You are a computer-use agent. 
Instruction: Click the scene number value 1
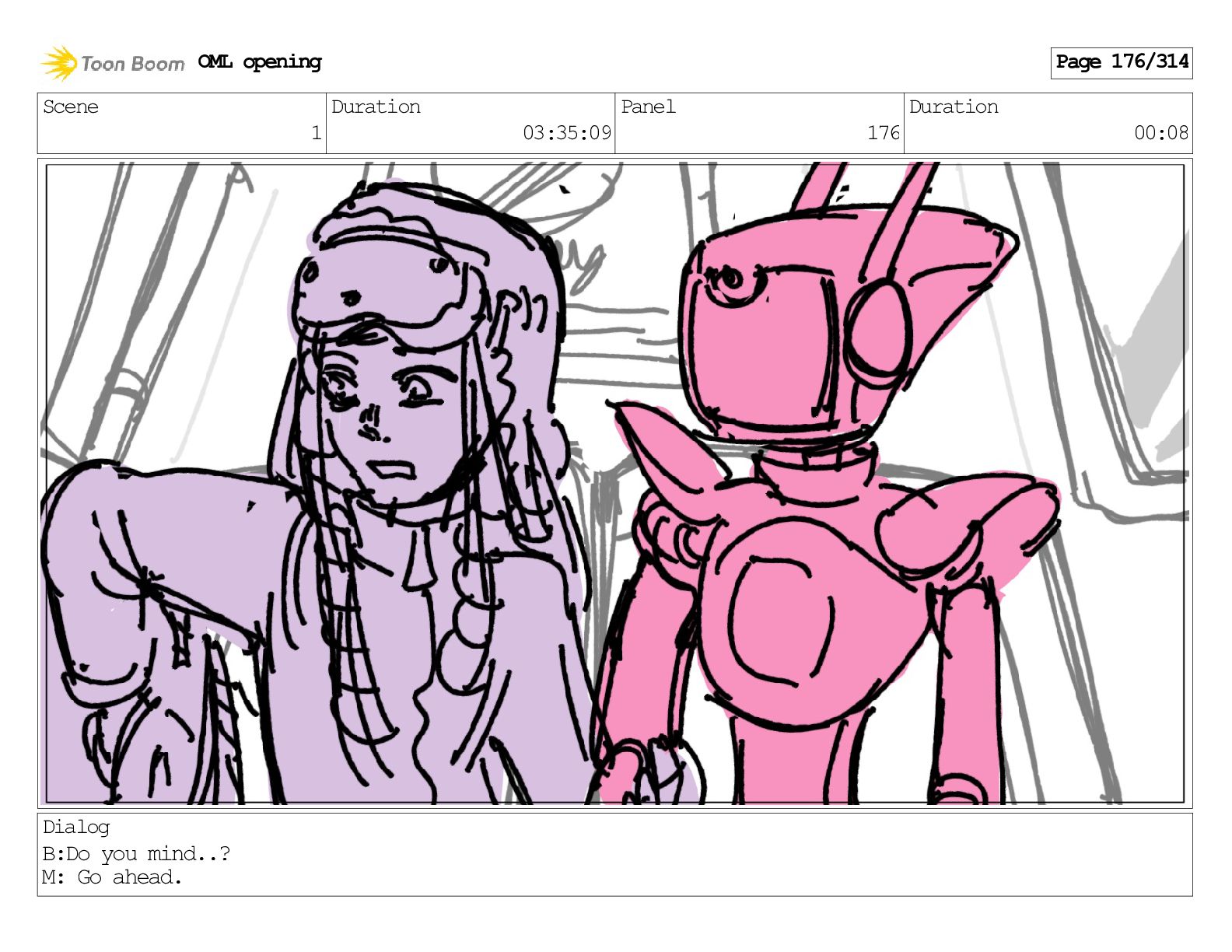[x=316, y=133]
